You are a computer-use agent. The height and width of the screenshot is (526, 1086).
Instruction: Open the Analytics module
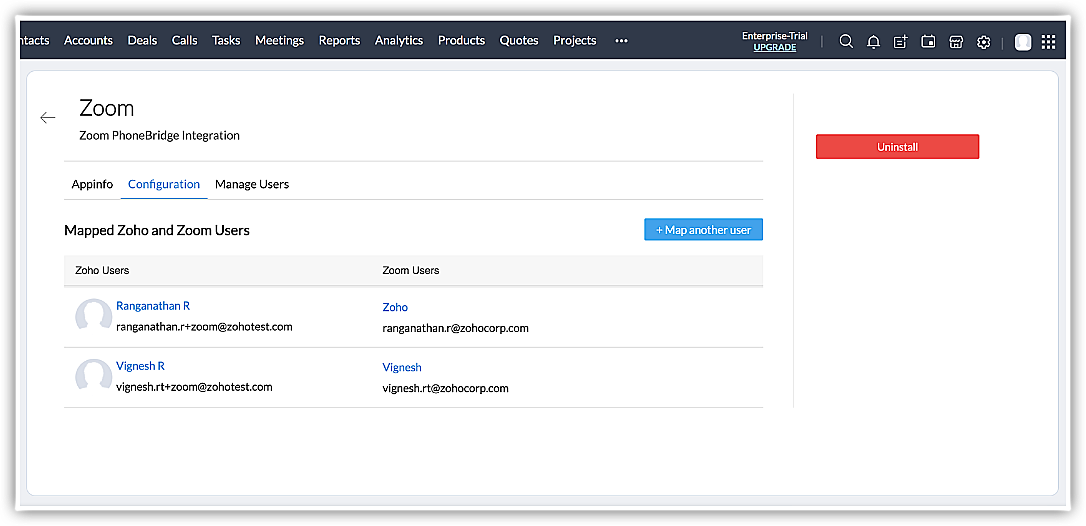click(x=399, y=40)
